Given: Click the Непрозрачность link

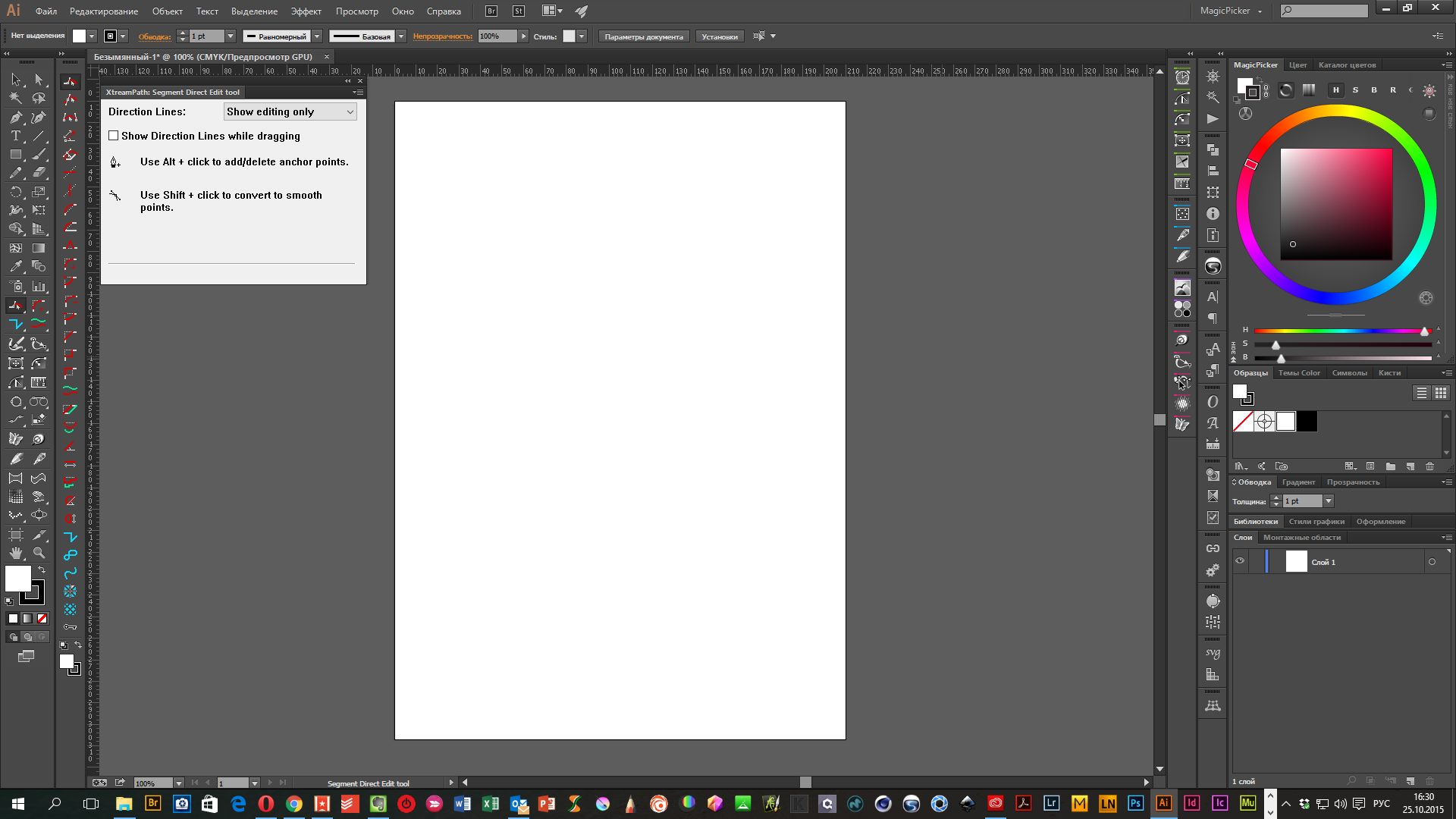Looking at the screenshot, I should [x=443, y=36].
